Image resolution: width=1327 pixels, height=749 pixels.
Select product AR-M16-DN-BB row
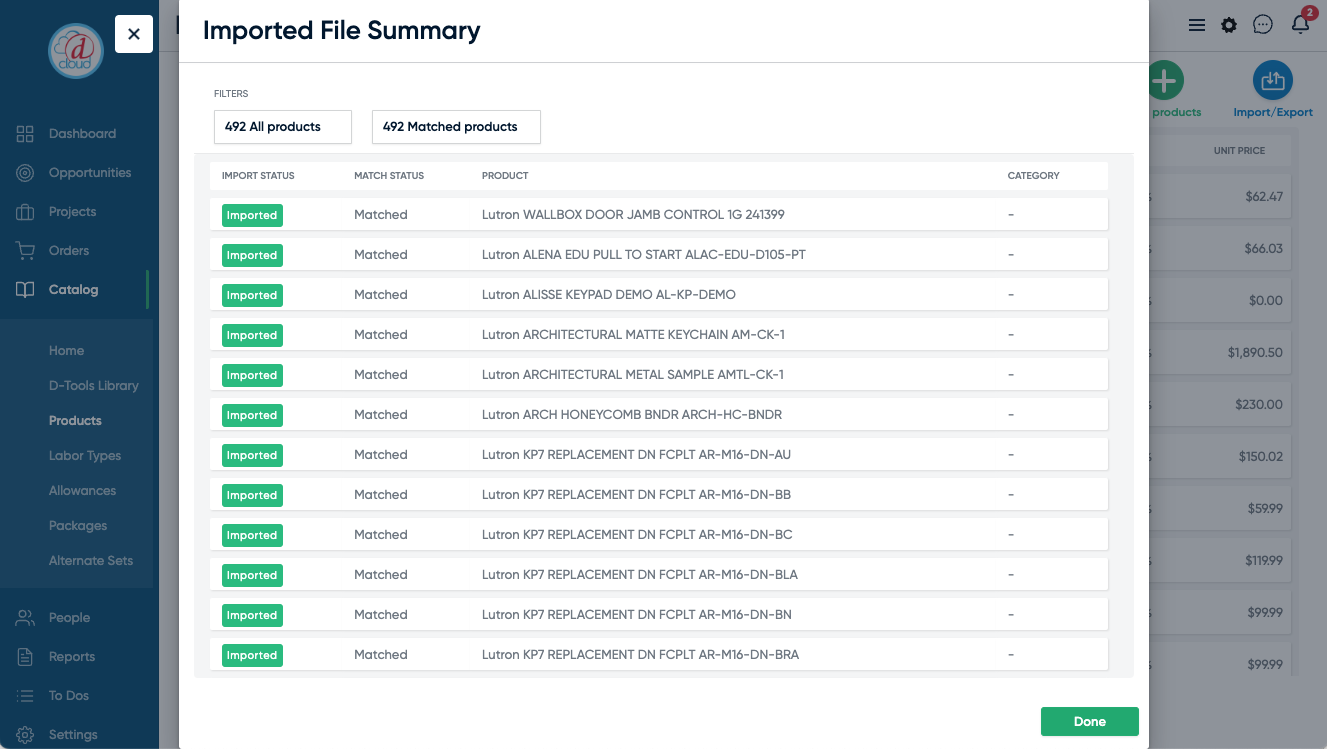[x=659, y=495]
